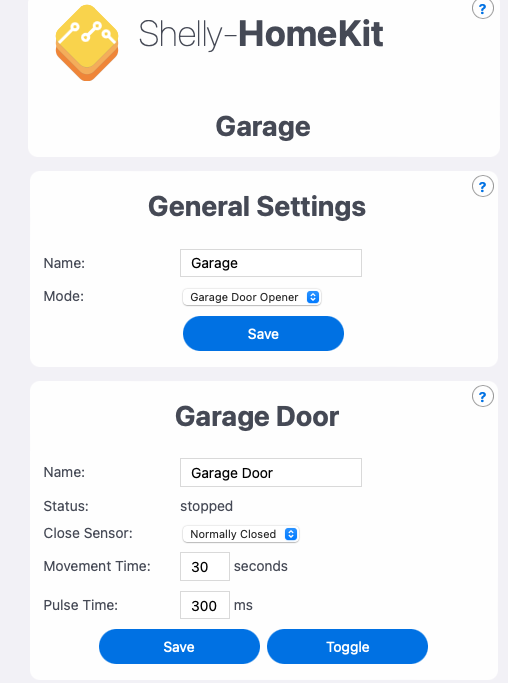Select the Pulse Time field showing 300
The height and width of the screenshot is (683, 508).
[x=205, y=605]
